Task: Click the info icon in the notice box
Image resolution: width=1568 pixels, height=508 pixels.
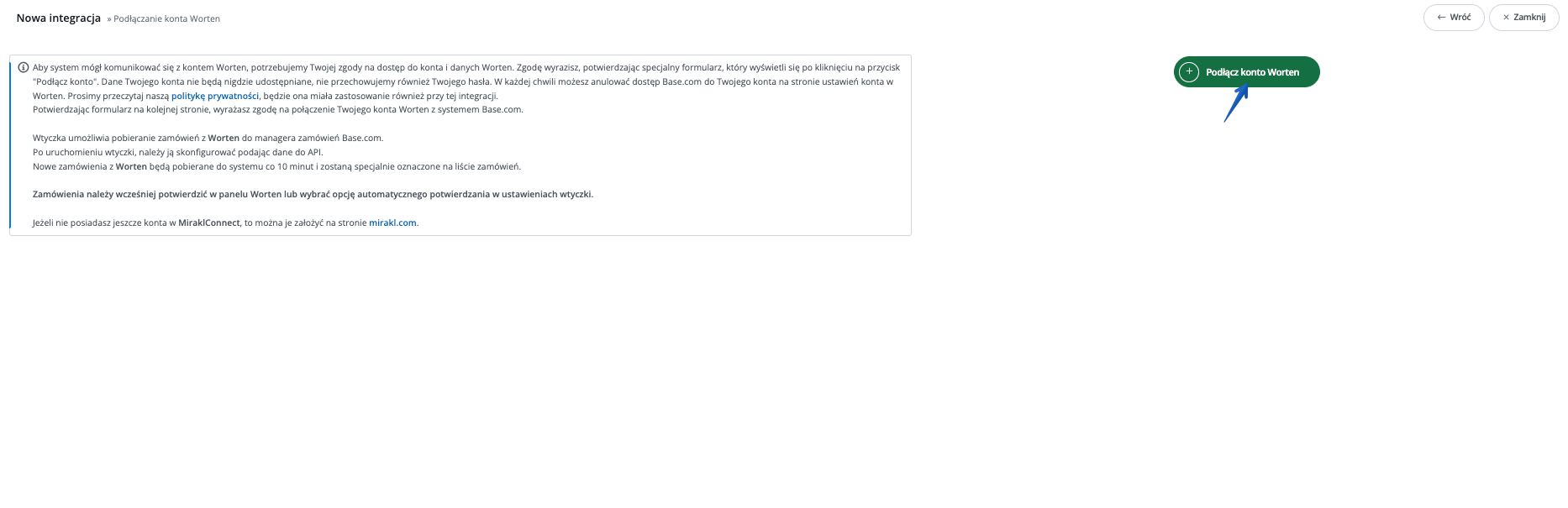Action: [24, 67]
